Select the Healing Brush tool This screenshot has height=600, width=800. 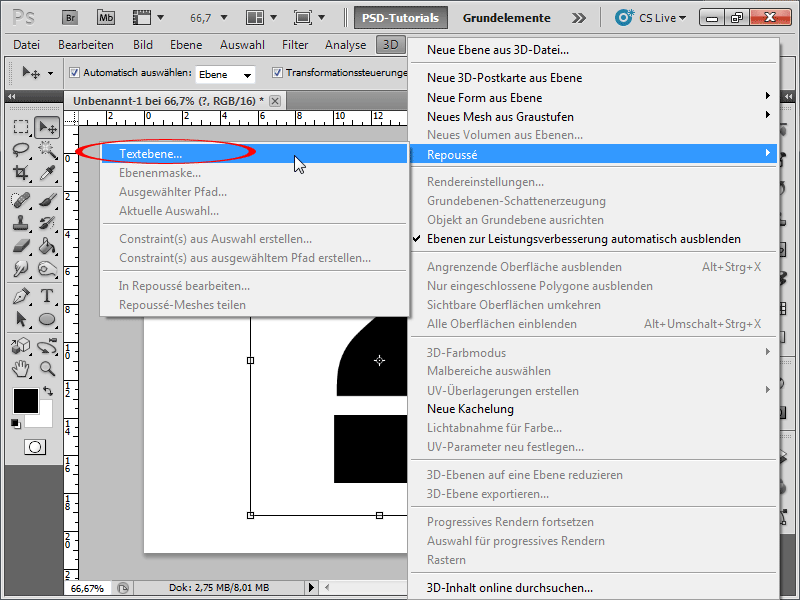pyautogui.click(x=21, y=200)
